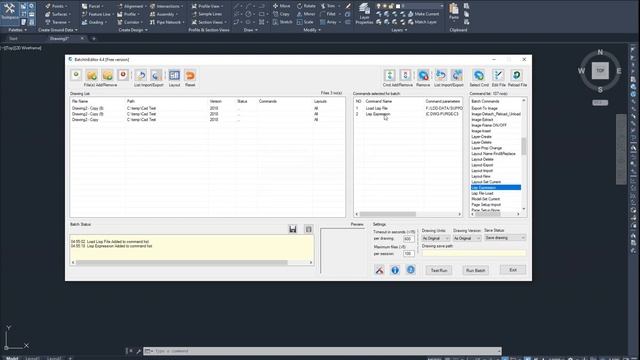
Task: Switch to the Drawing7 document tab
Action: 59,38
